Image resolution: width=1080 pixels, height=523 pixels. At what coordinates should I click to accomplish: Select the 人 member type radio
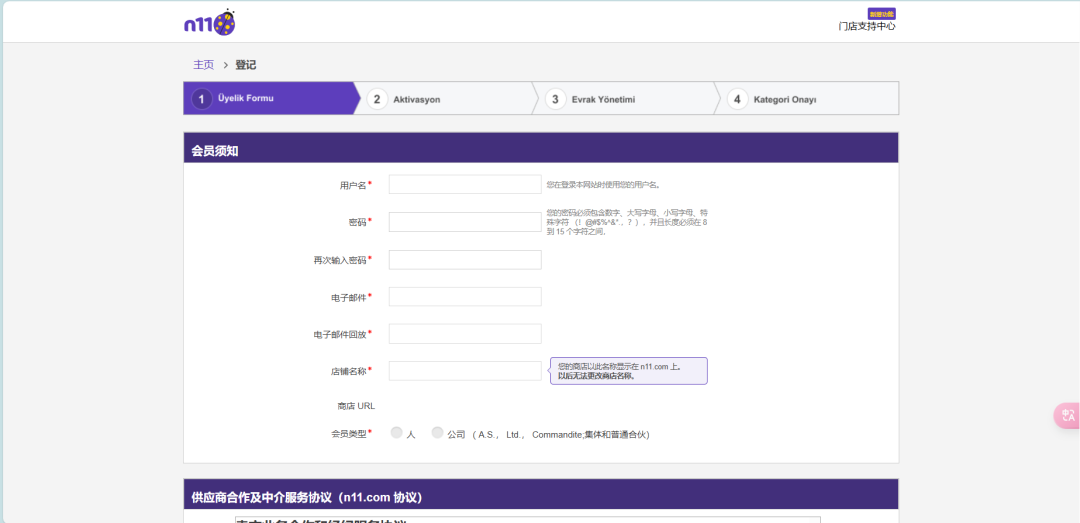(397, 433)
